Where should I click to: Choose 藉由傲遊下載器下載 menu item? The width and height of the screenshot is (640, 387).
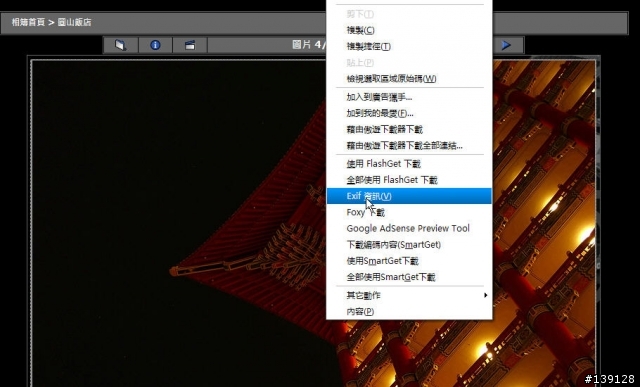click(409, 129)
